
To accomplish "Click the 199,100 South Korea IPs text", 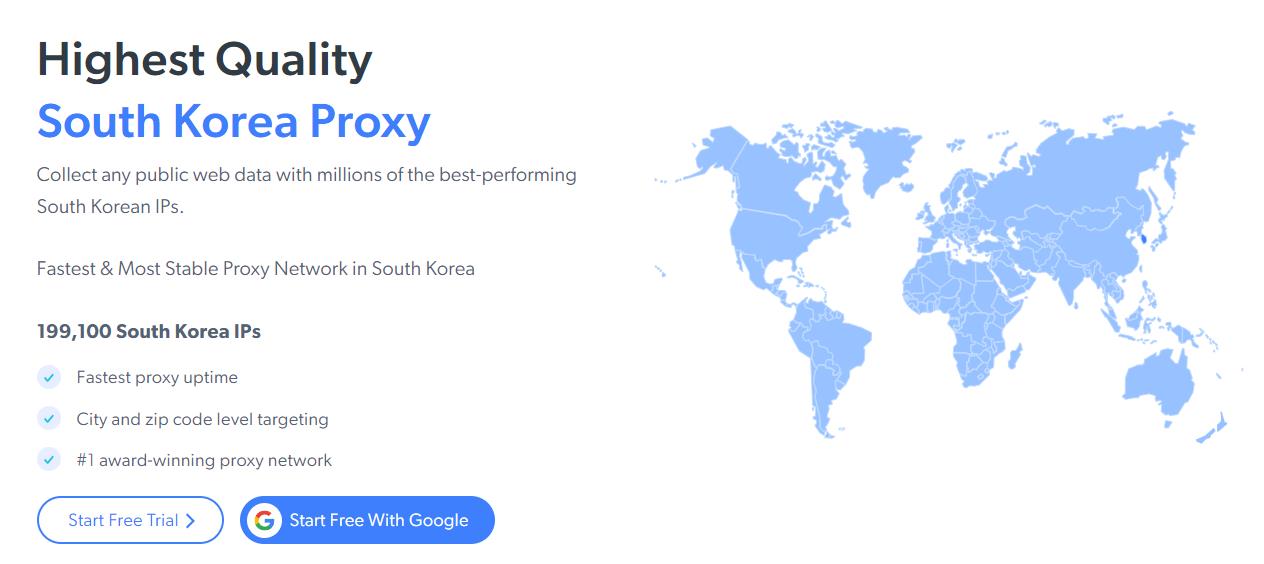I will tap(149, 331).
